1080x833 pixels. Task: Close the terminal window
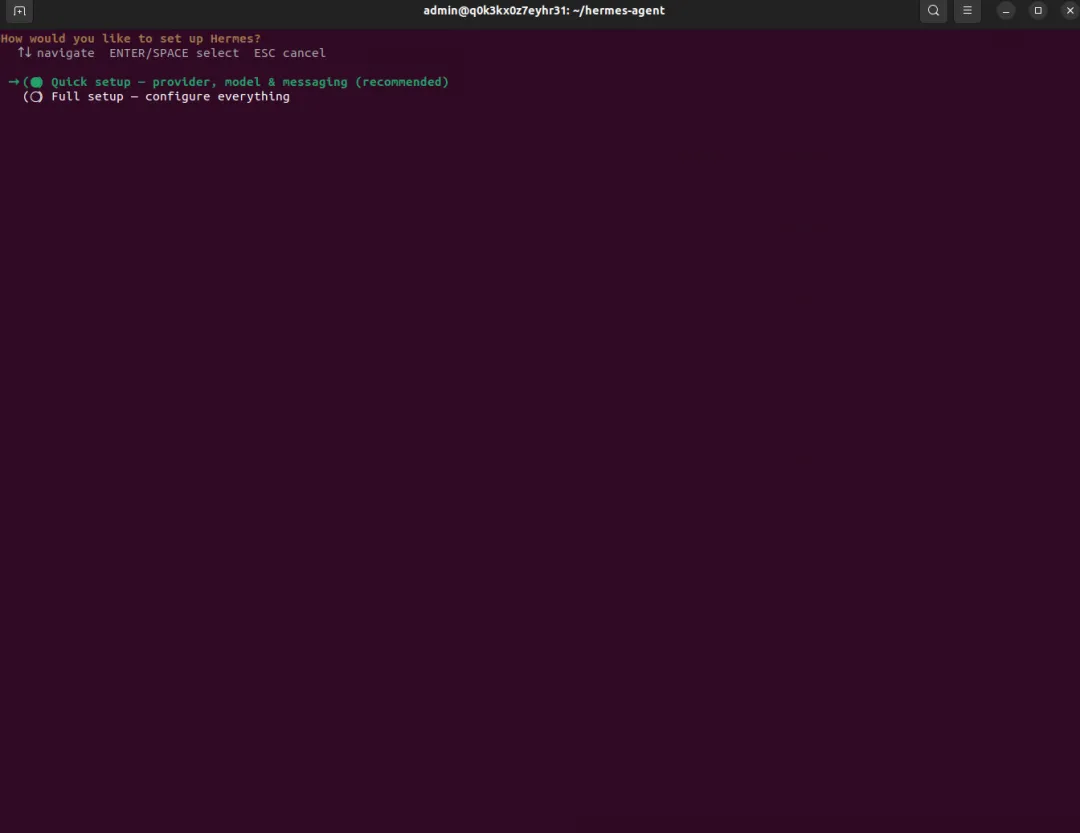coord(1070,10)
